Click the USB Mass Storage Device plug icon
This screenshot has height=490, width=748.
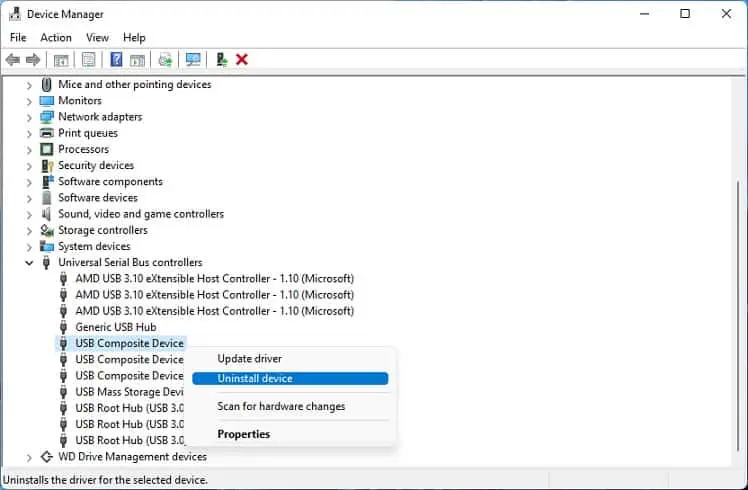pyautogui.click(x=63, y=392)
